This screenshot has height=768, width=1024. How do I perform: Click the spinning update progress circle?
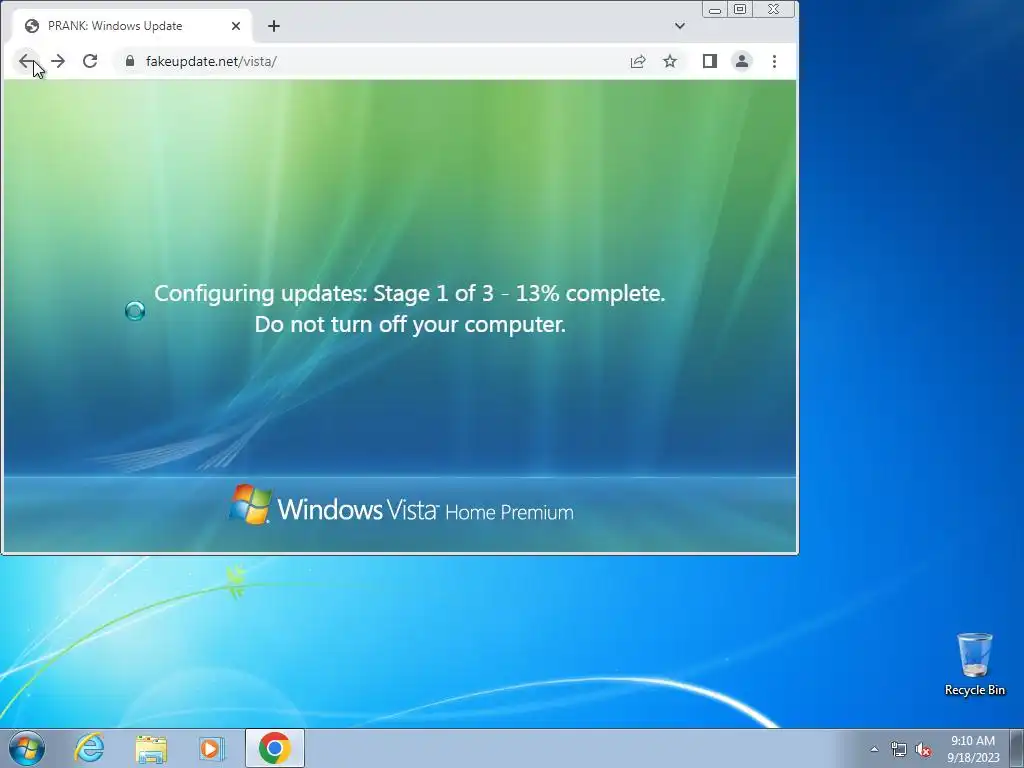coord(135,311)
